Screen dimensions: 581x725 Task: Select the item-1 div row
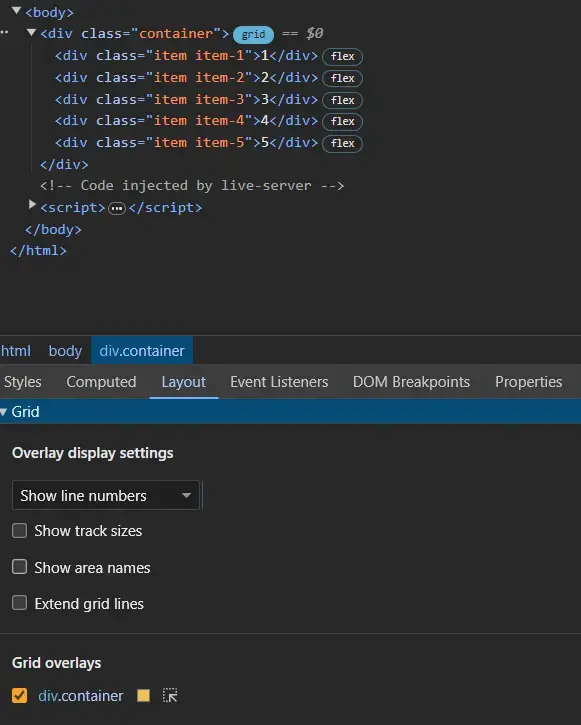click(186, 56)
